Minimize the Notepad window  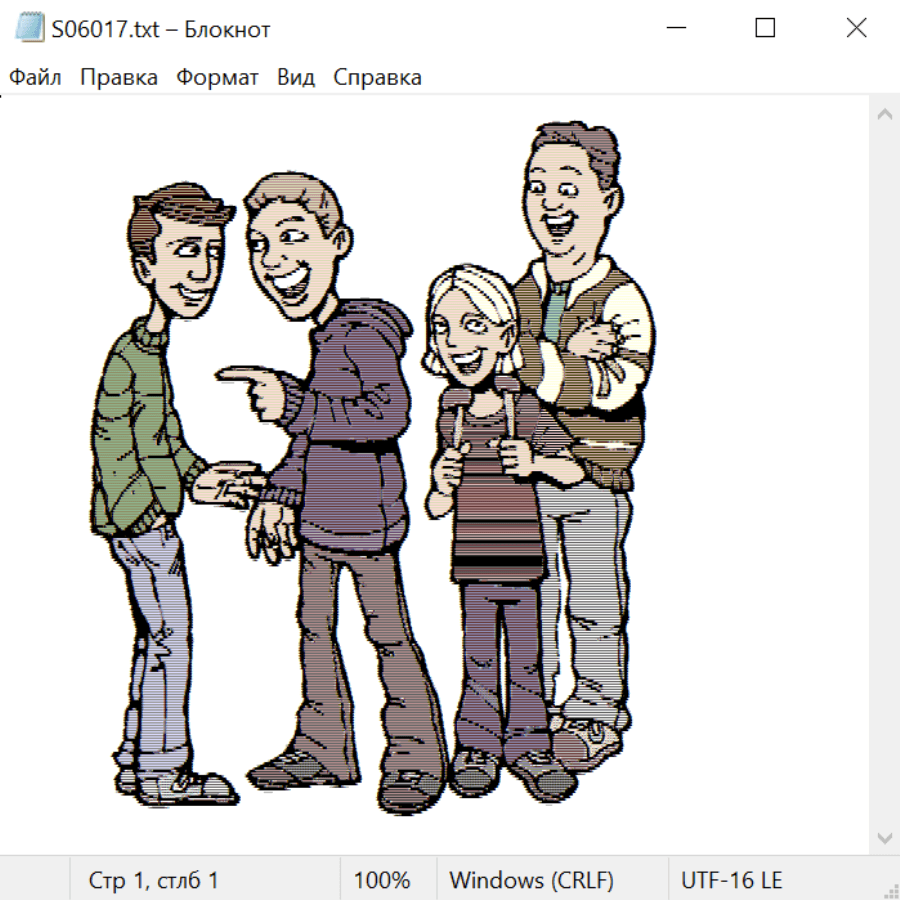675,29
